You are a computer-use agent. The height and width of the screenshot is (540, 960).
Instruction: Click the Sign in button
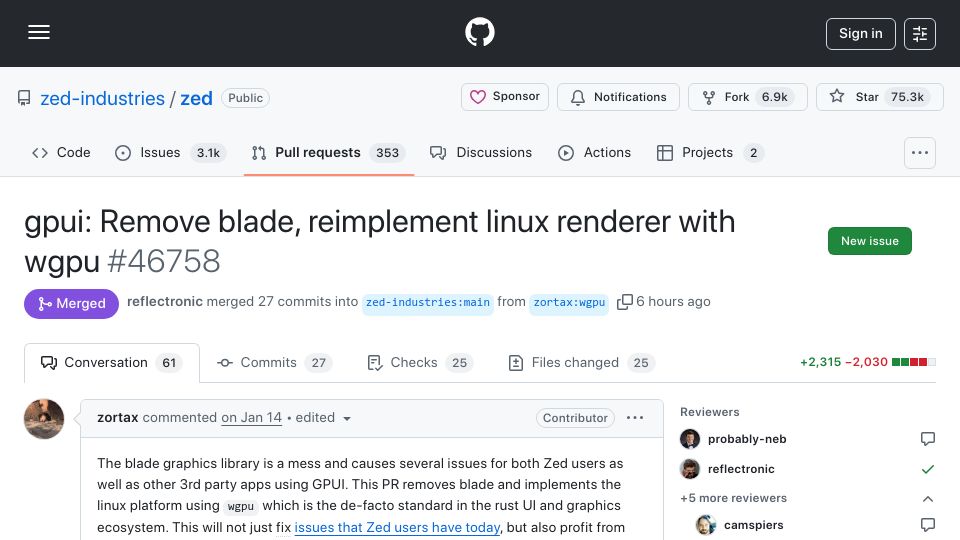click(860, 34)
